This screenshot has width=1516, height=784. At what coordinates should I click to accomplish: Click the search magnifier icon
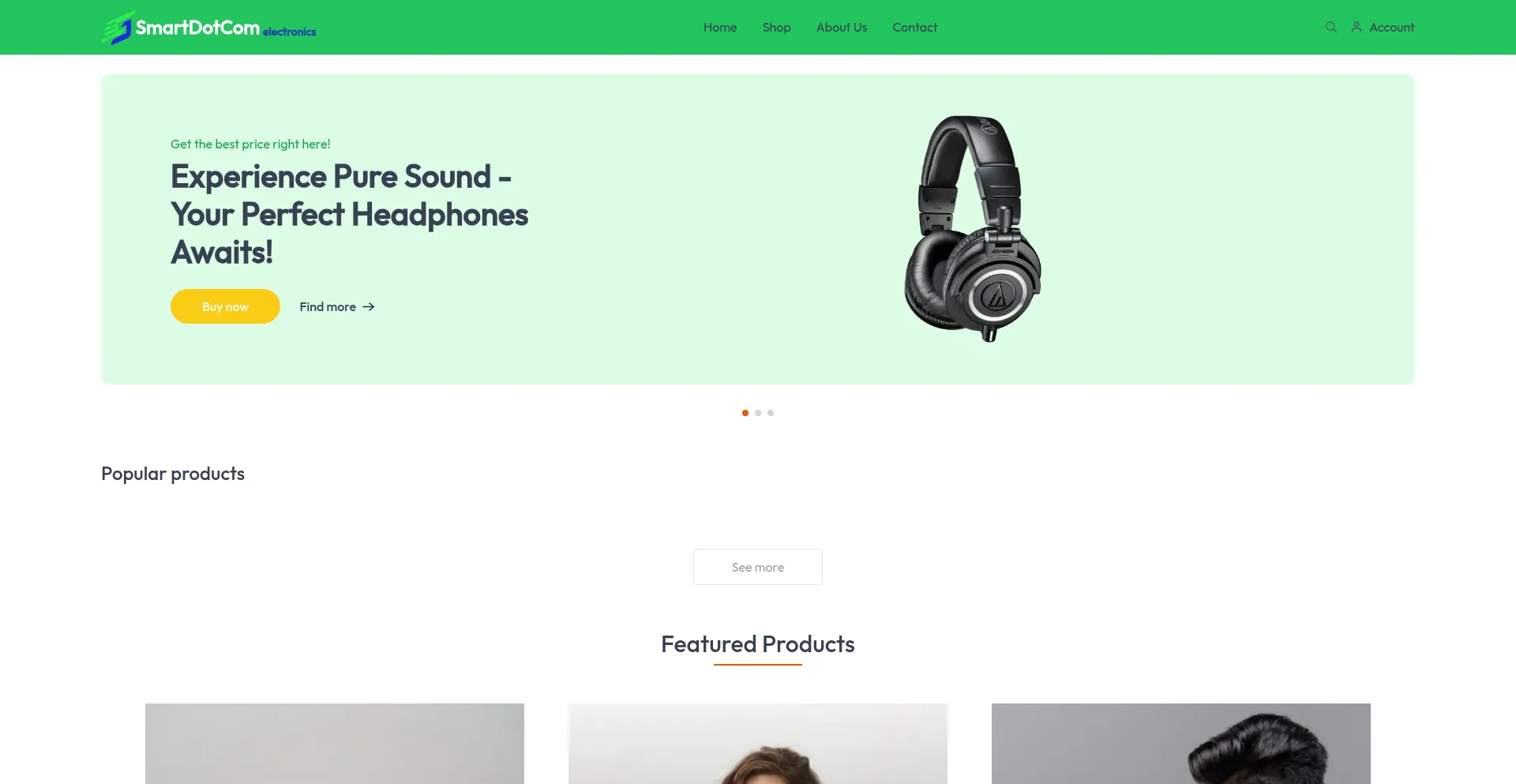(1331, 27)
